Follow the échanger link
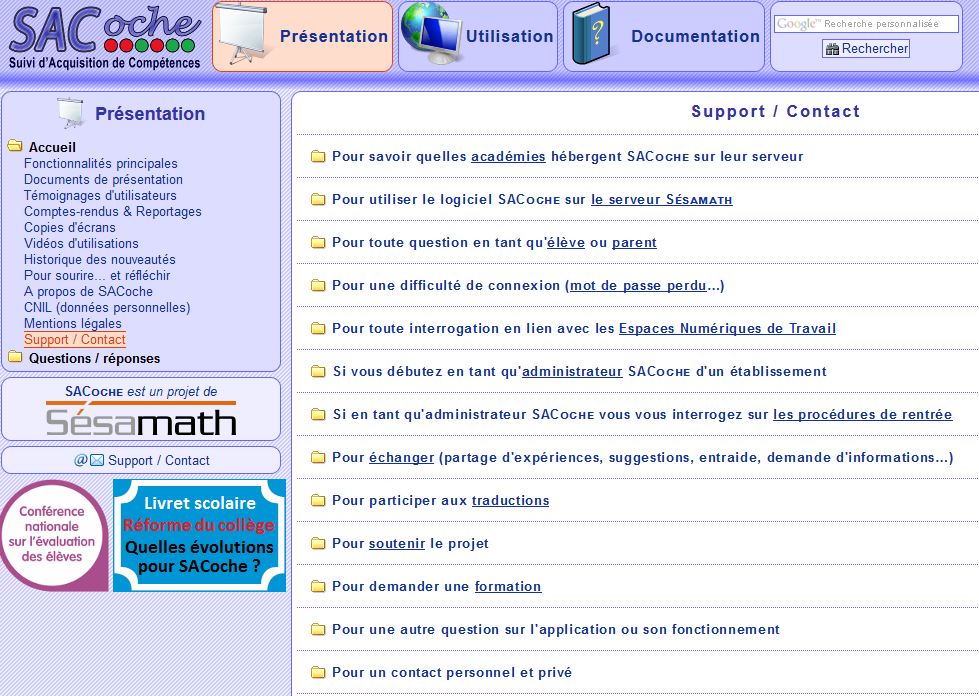979x696 pixels. 401,458
